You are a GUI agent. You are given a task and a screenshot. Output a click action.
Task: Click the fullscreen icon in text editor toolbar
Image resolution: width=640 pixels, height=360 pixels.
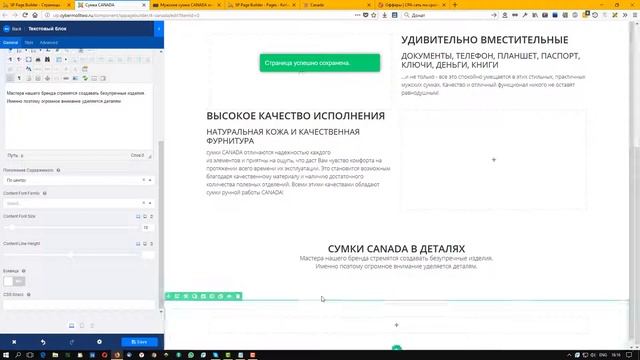click(x=29, y=60)
